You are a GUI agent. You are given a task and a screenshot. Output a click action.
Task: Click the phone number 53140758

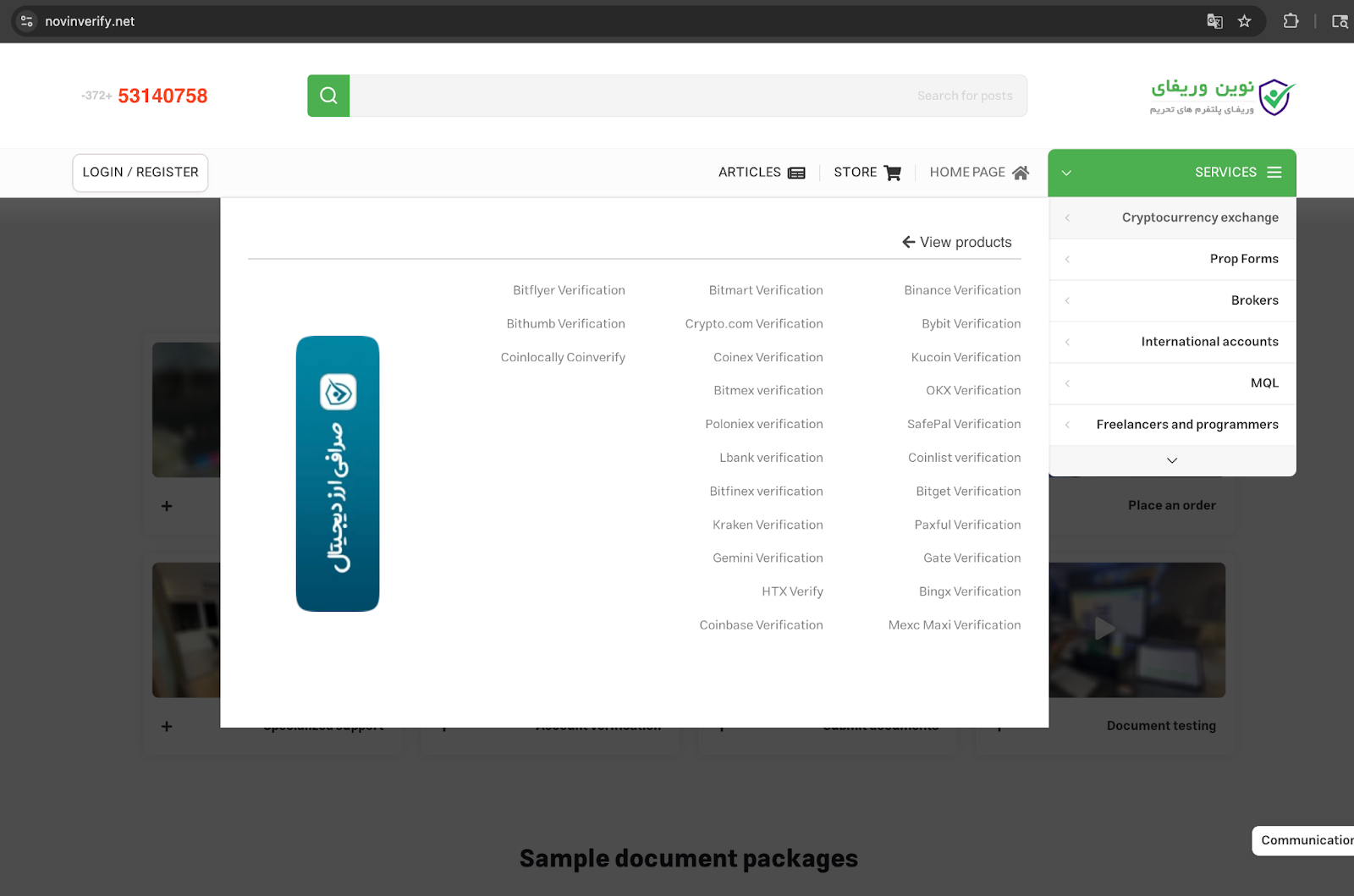coord(162,96)
